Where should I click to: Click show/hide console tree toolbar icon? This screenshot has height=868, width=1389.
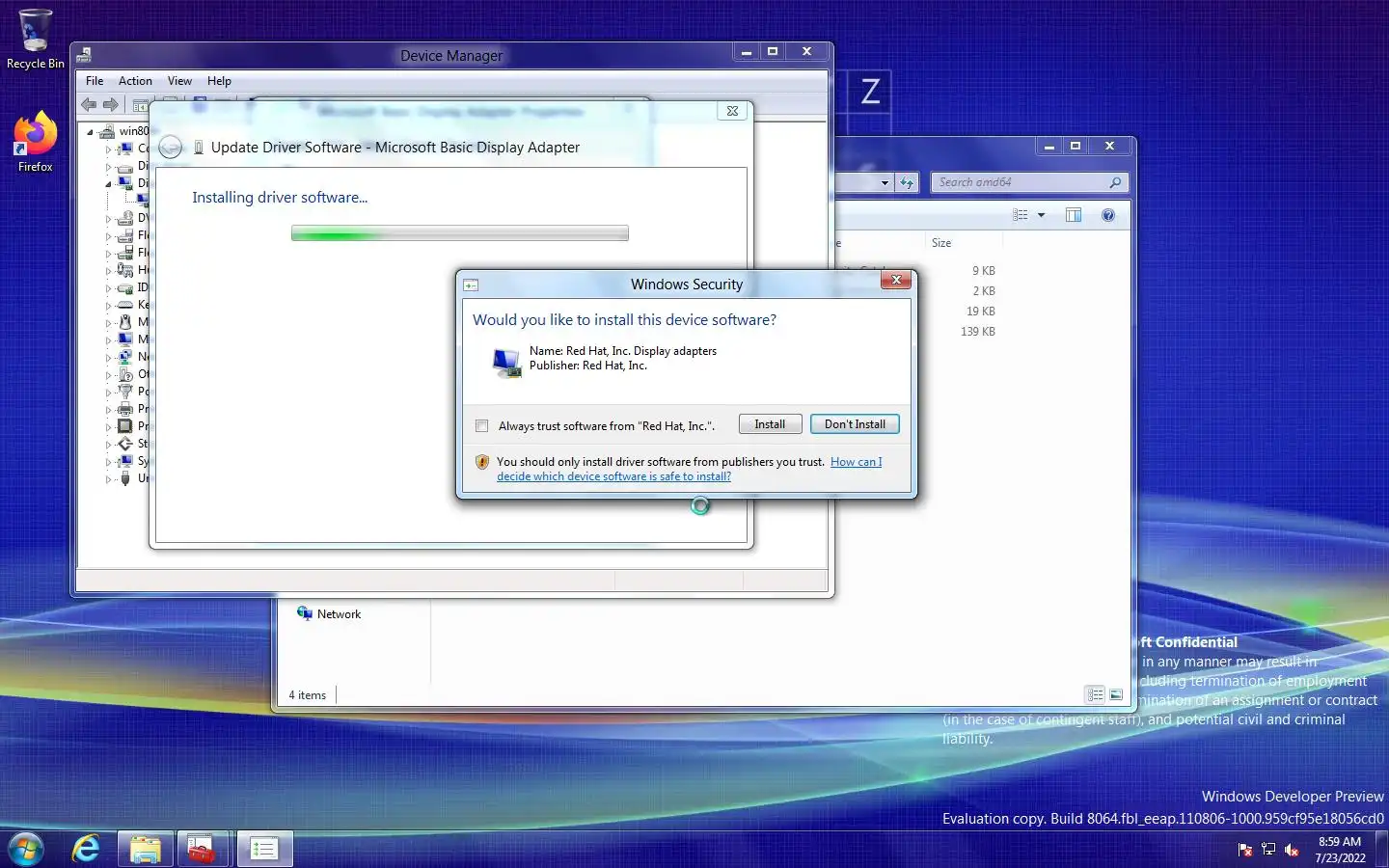point(141,104)
